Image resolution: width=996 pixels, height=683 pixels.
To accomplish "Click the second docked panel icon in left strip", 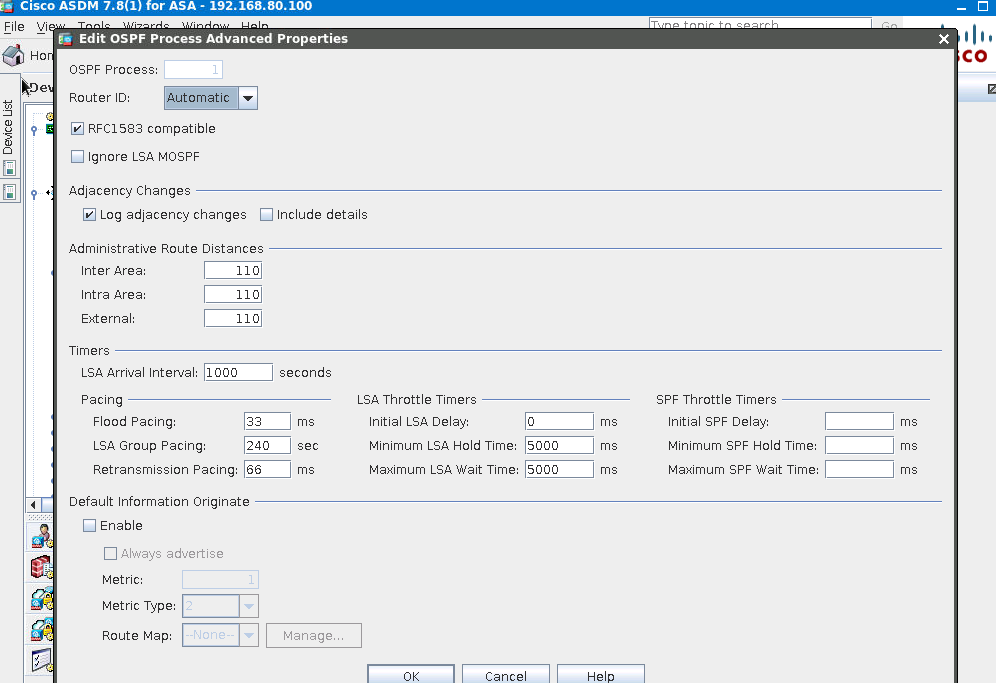I will coord(10,192).
